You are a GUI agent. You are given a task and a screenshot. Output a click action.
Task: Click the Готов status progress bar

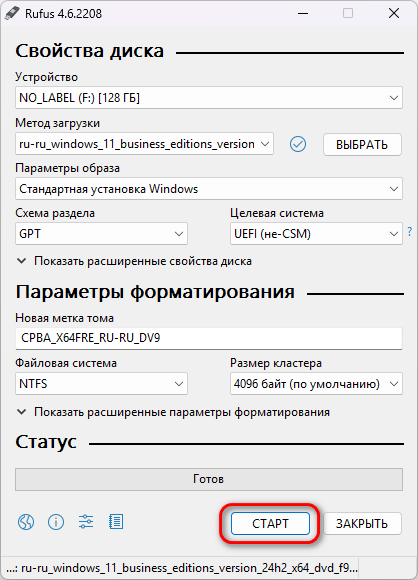pyautogui.click(x=209, y=479)
